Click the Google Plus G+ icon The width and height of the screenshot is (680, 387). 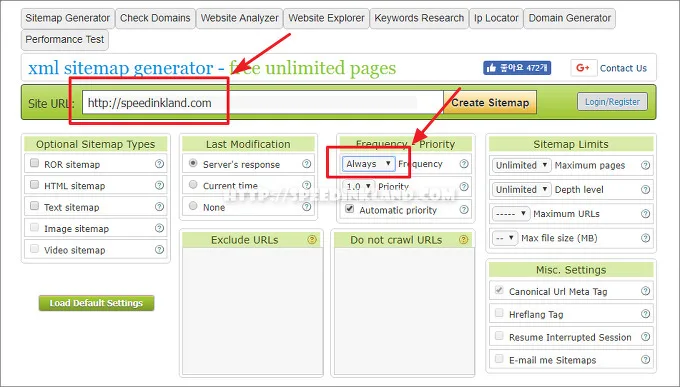[x=583, y=68]
